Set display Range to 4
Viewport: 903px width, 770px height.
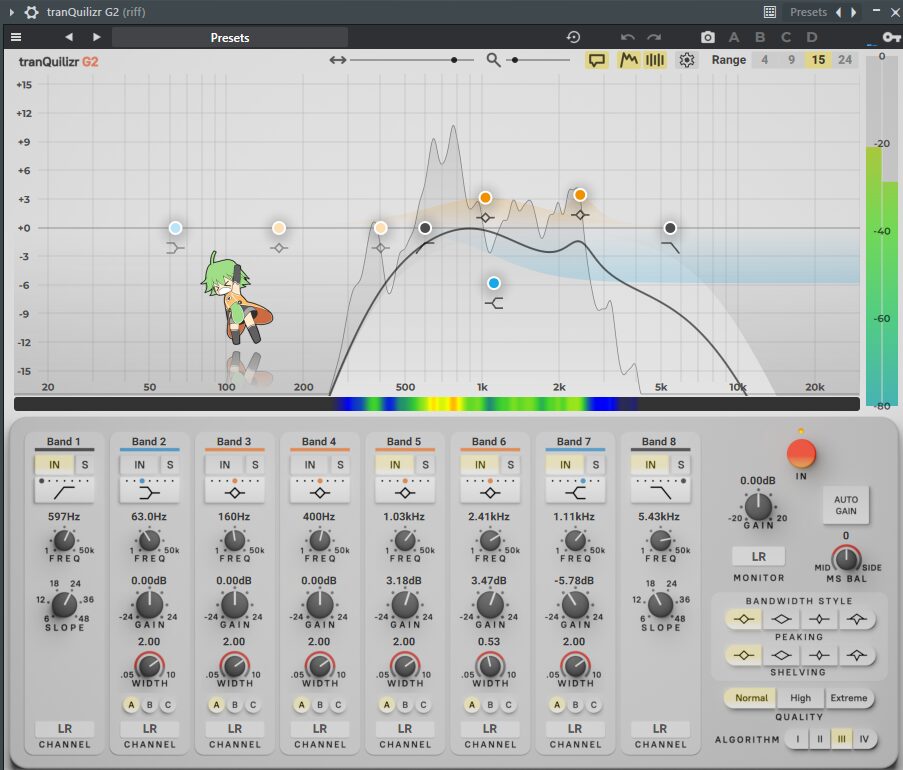tap(764, 60)
